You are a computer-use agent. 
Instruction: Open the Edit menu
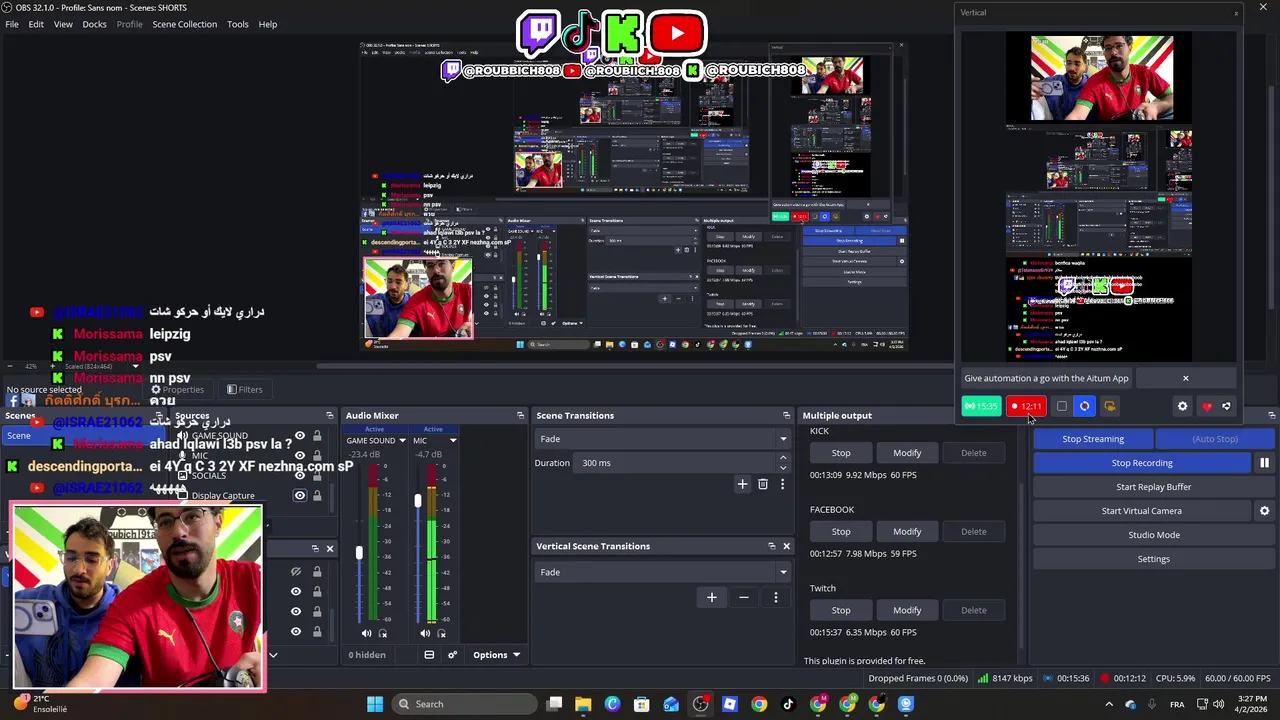coord(36,24)
